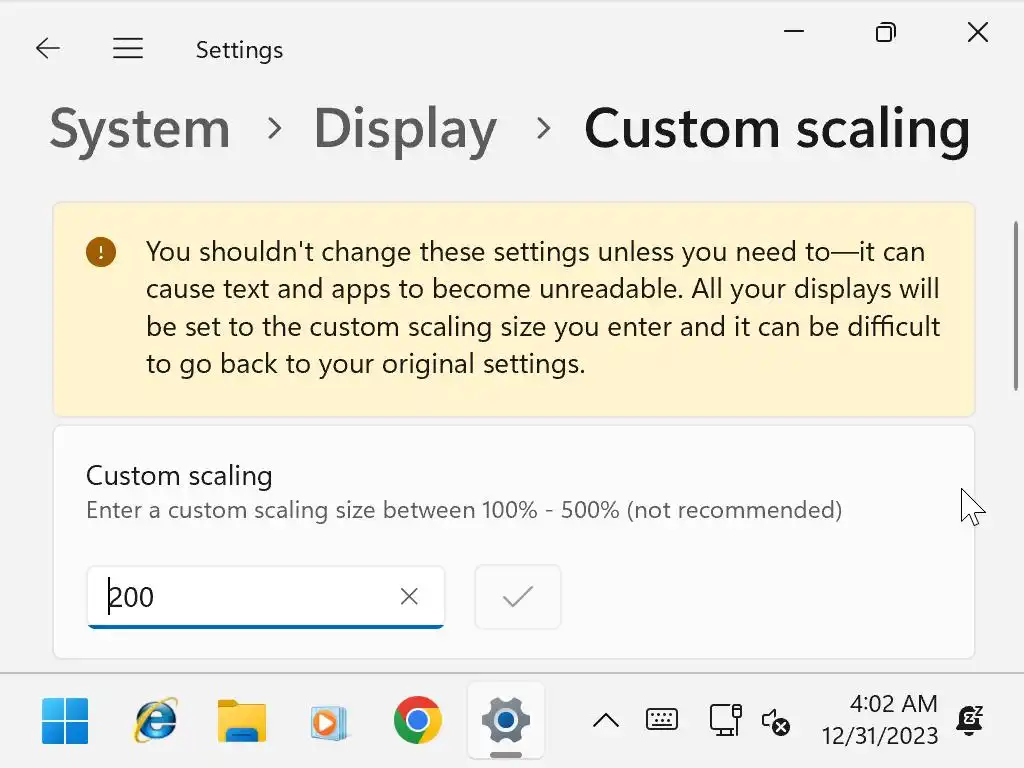This screenshot has height=768, width=1024.
Task: Open the Settings navigation hamburger menu
Action: coord(128,49)
